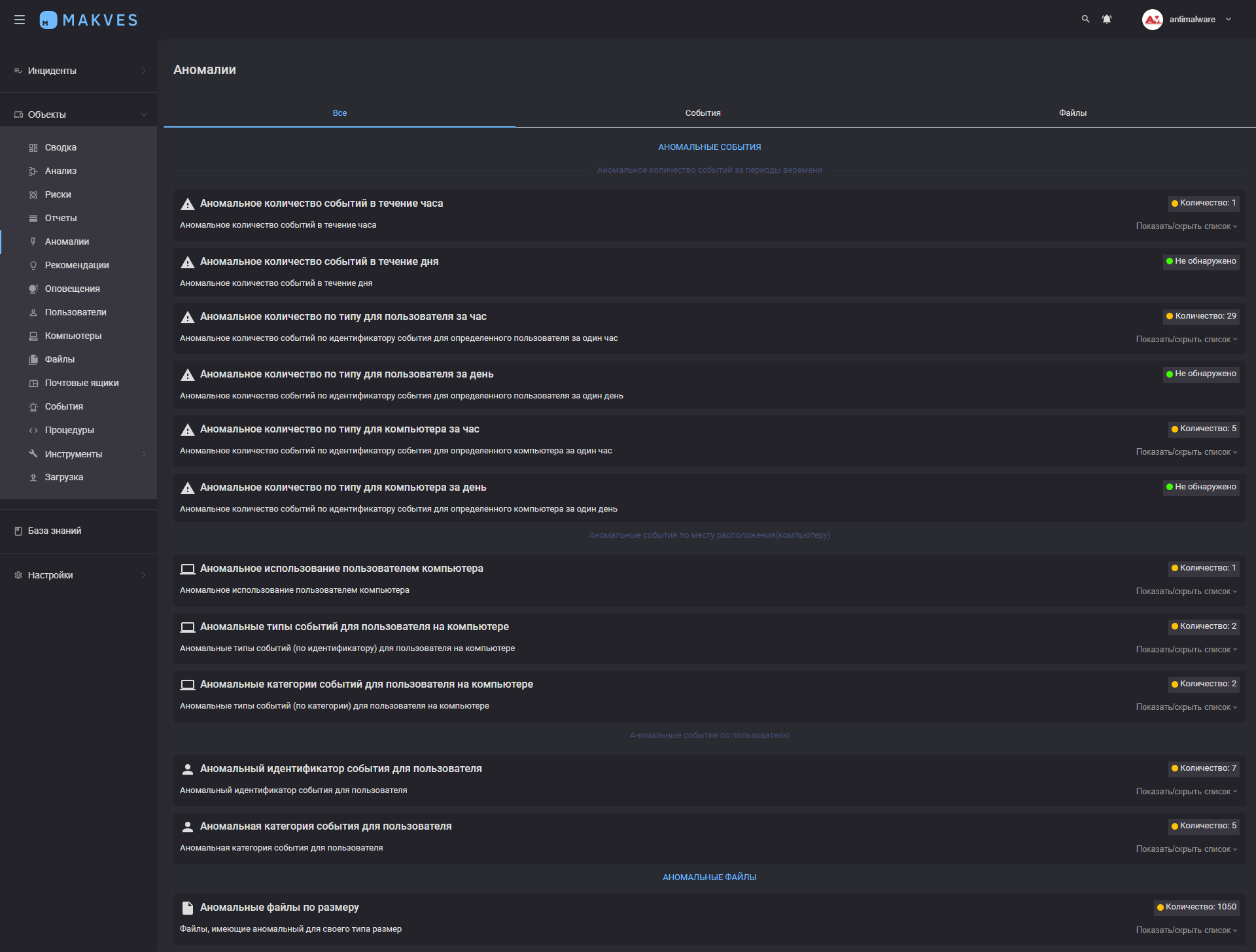The height and width of the screenshot is (952, 1256).
Task: Open the Почтовые ящики sidebar item
Action: coord(81,383)
